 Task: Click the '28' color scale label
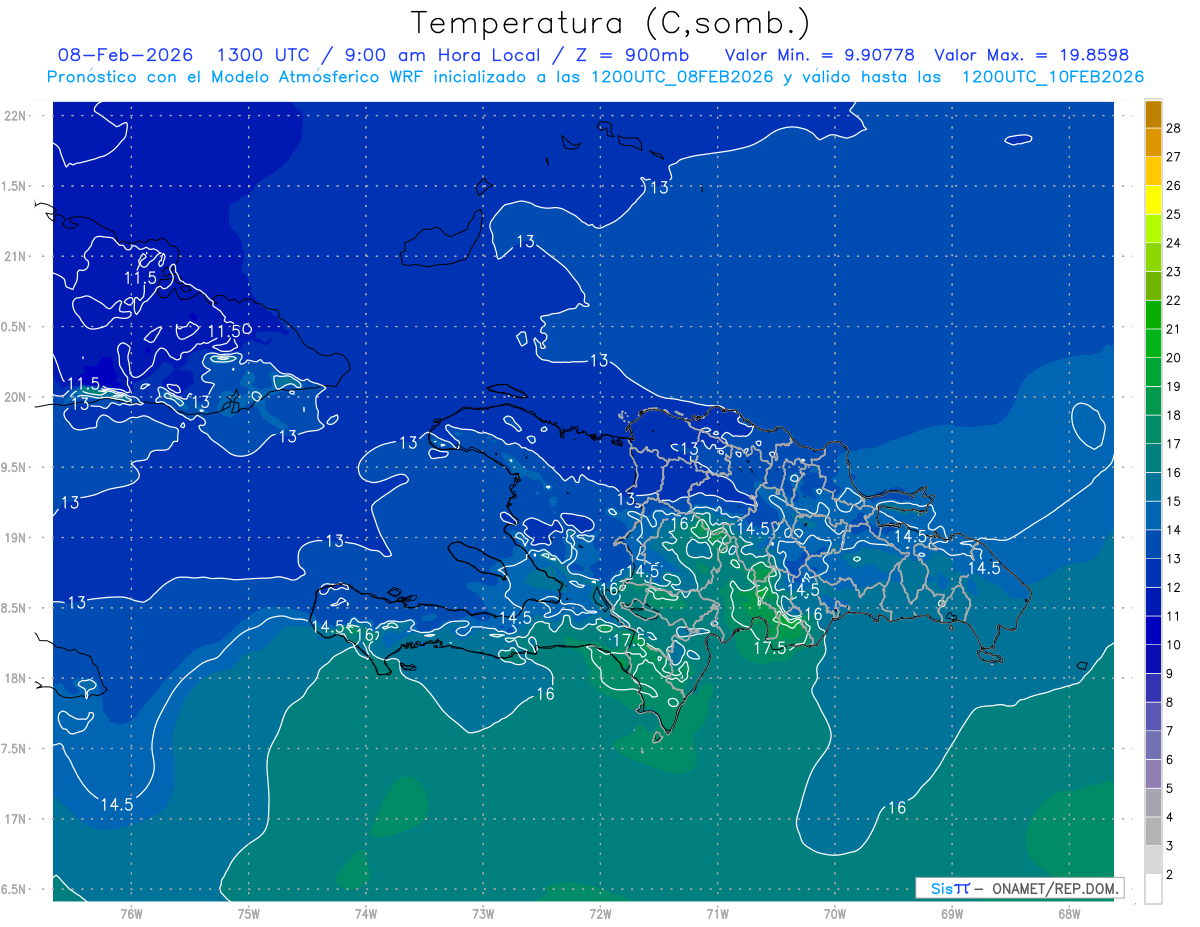1174,128
